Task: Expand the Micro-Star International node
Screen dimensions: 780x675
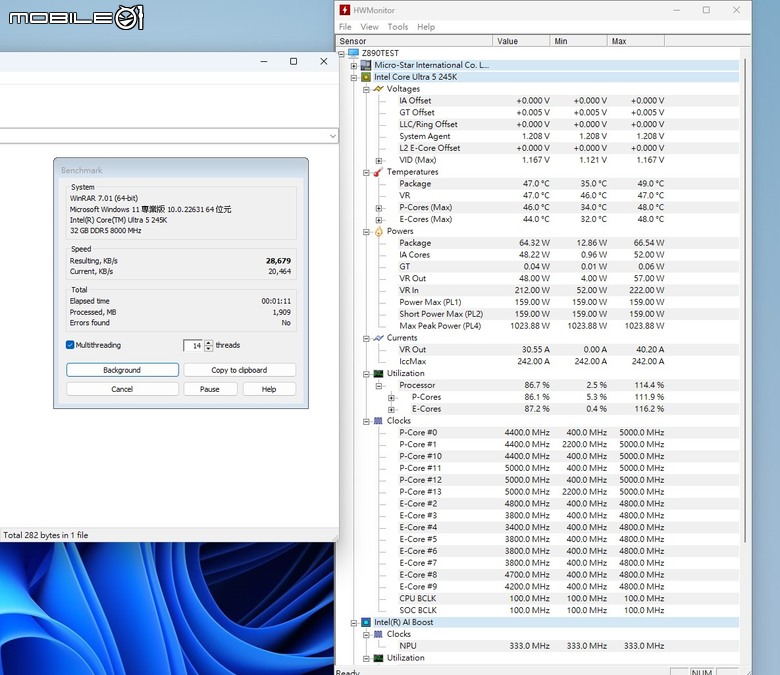Action: point(354,66)
